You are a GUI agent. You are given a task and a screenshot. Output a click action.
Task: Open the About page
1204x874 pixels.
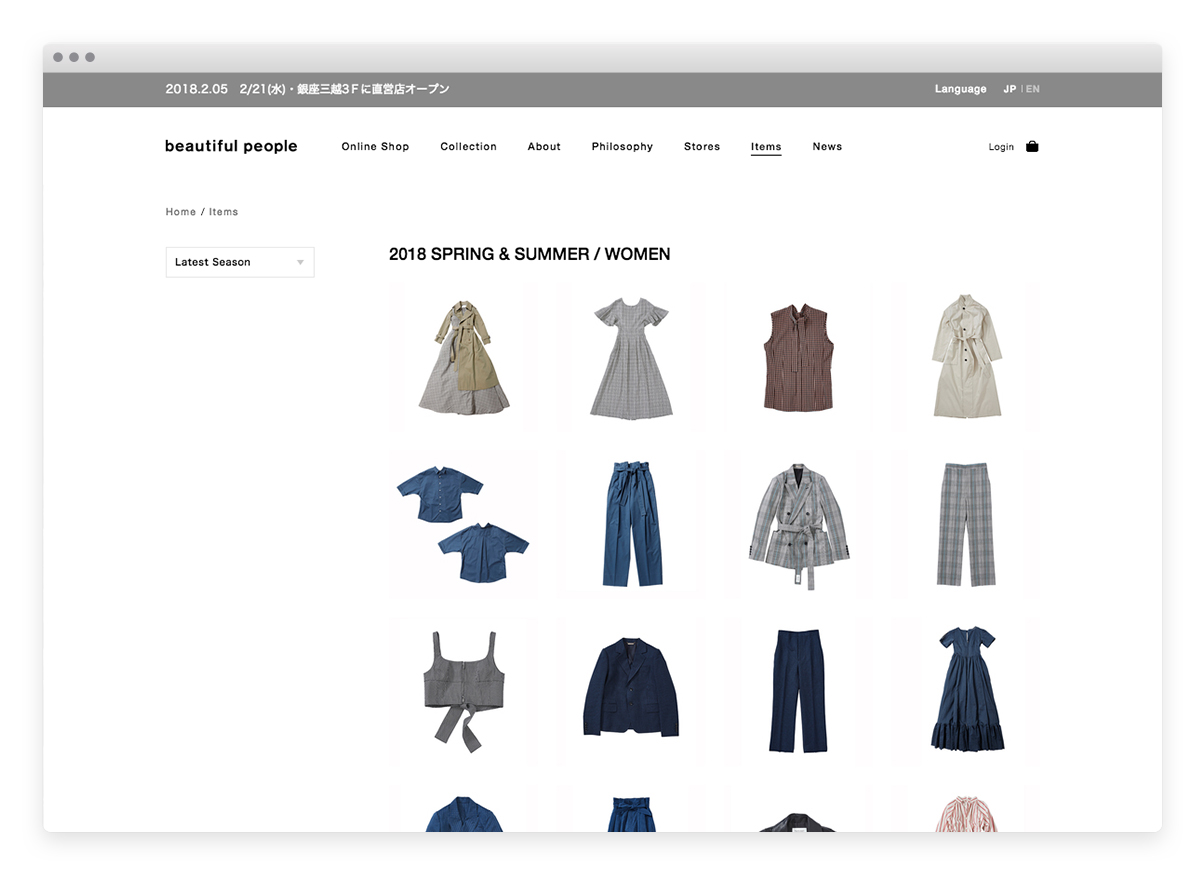(x=544, y=146)
